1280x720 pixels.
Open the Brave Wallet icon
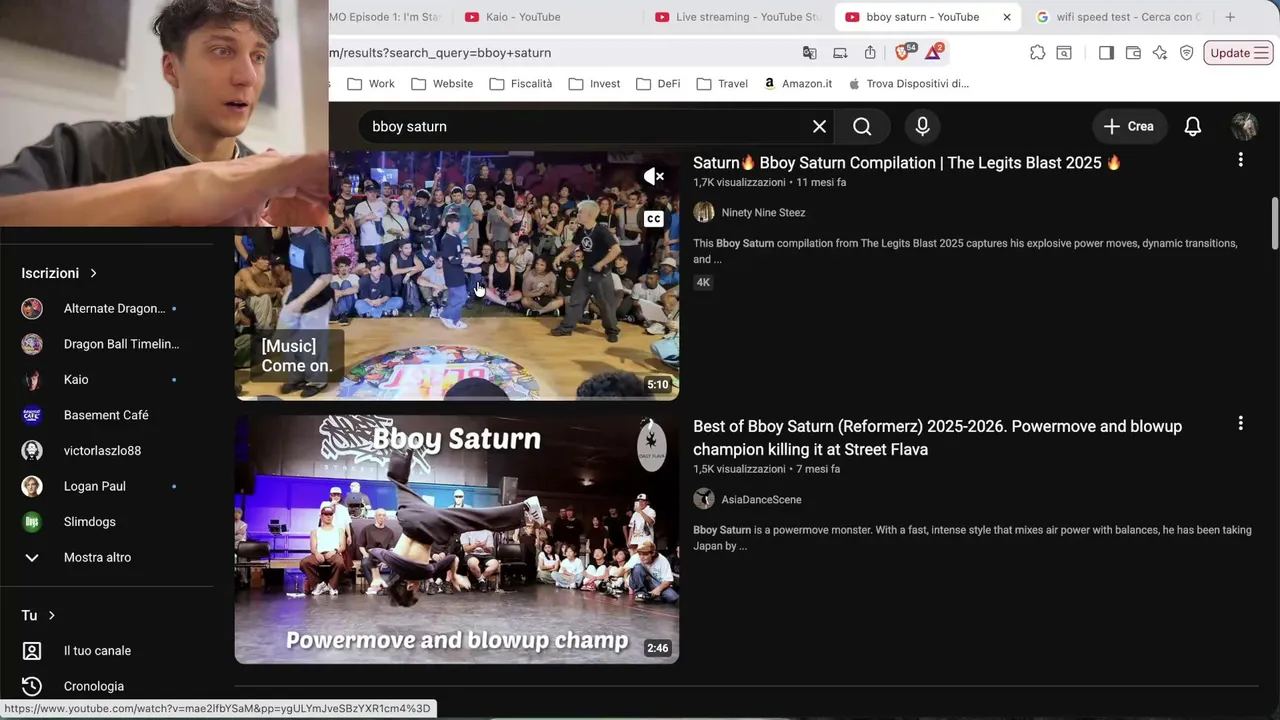point(1133,53)
